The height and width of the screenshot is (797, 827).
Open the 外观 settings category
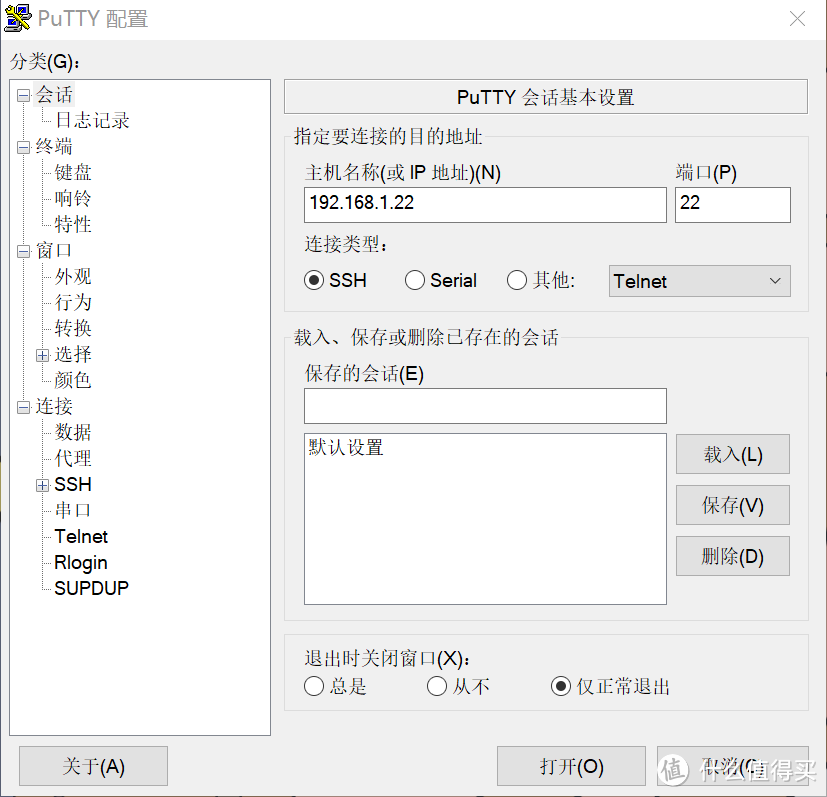pyautogui.click(x=73, y=276)
